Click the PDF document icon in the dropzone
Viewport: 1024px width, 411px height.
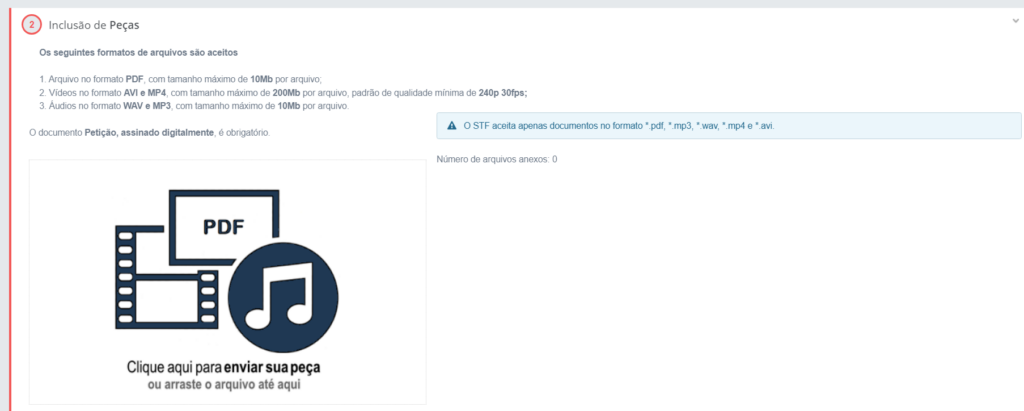(225, 227)
